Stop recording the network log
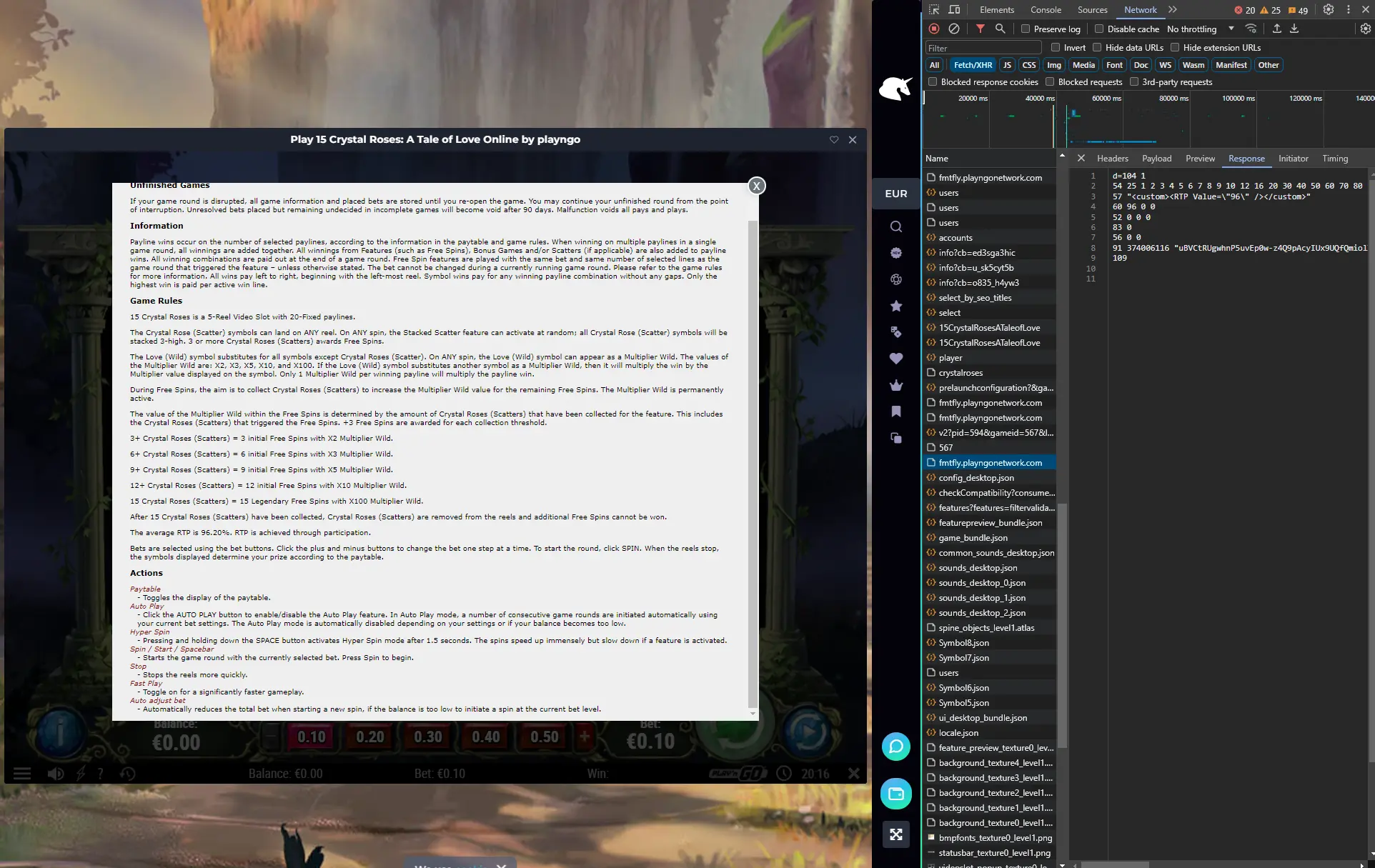Image resolution: width=1375 pixels, height=868 pixels. coord(934,29)
